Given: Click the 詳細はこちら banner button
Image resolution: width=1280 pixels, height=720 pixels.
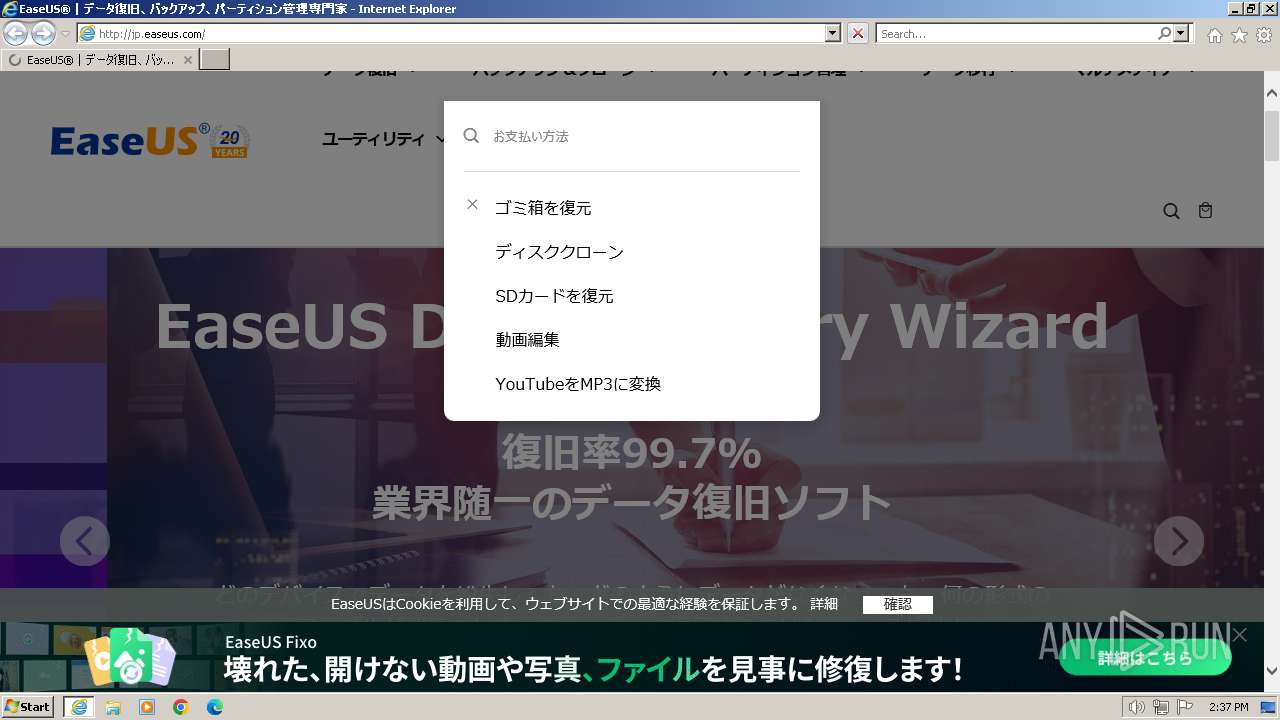Looking at the screenshot, I should [x=1145, y=658].
